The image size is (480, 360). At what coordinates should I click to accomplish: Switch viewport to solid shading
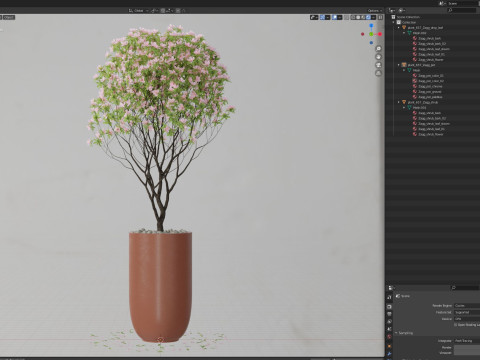(358, 17)
